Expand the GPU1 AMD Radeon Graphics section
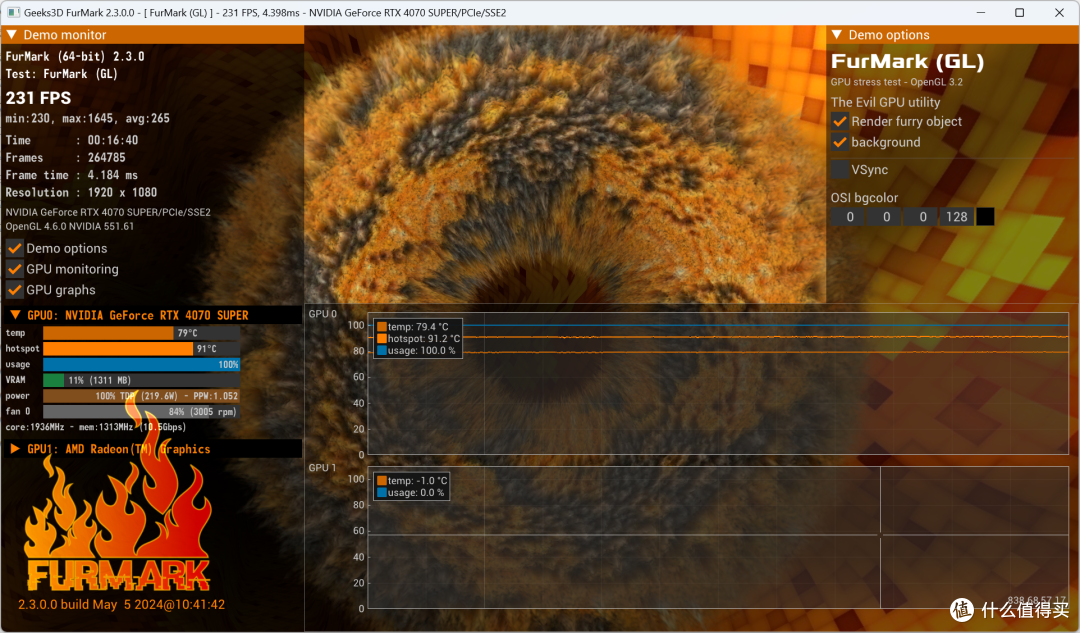Image resolution: width=1080 pixels, height=633 pixels. click(x=15, y=448)
